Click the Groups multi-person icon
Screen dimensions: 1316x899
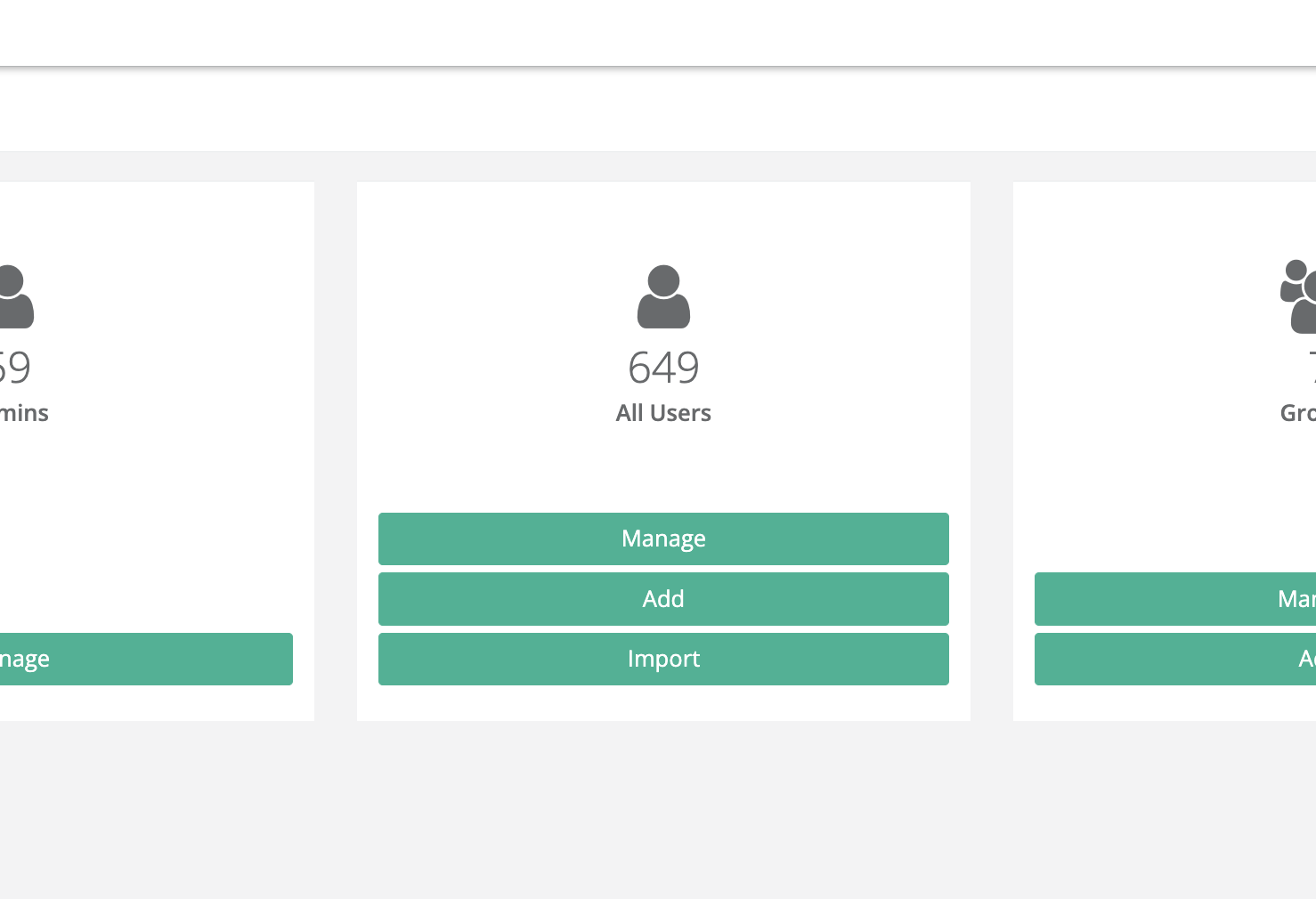(1299, 296)
